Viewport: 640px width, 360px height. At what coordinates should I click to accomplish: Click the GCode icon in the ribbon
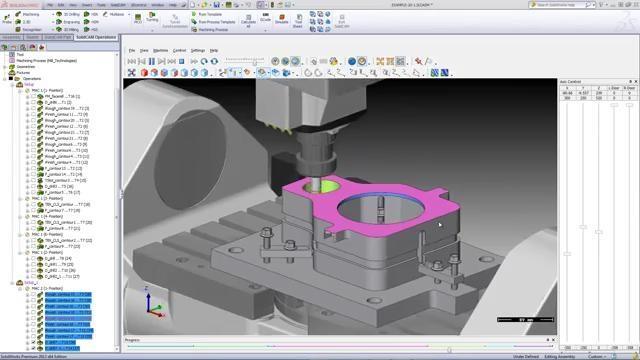(x=265, y=17)
